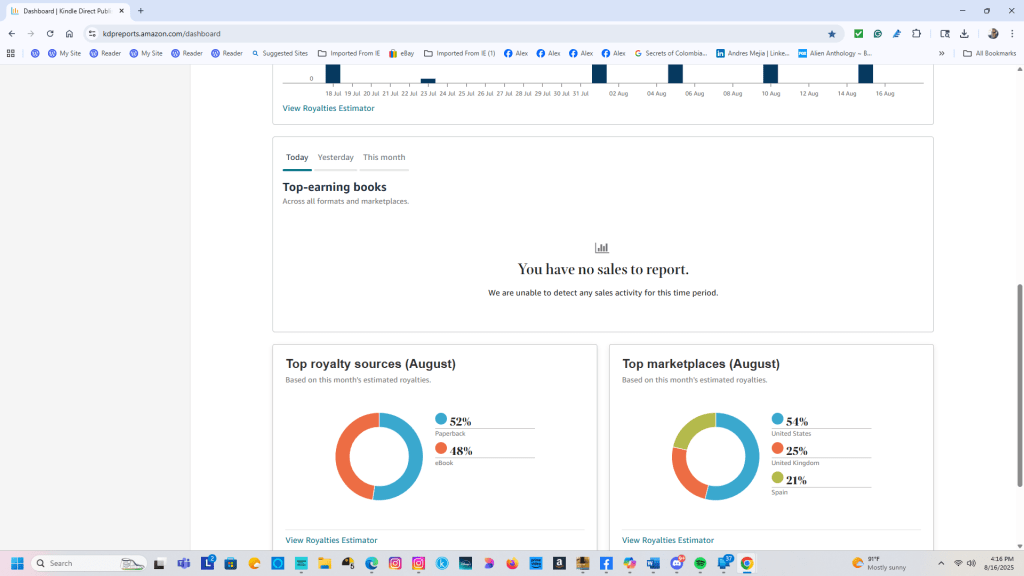Click the Windows Start button
1024x576 pixels.
(17, 563)
